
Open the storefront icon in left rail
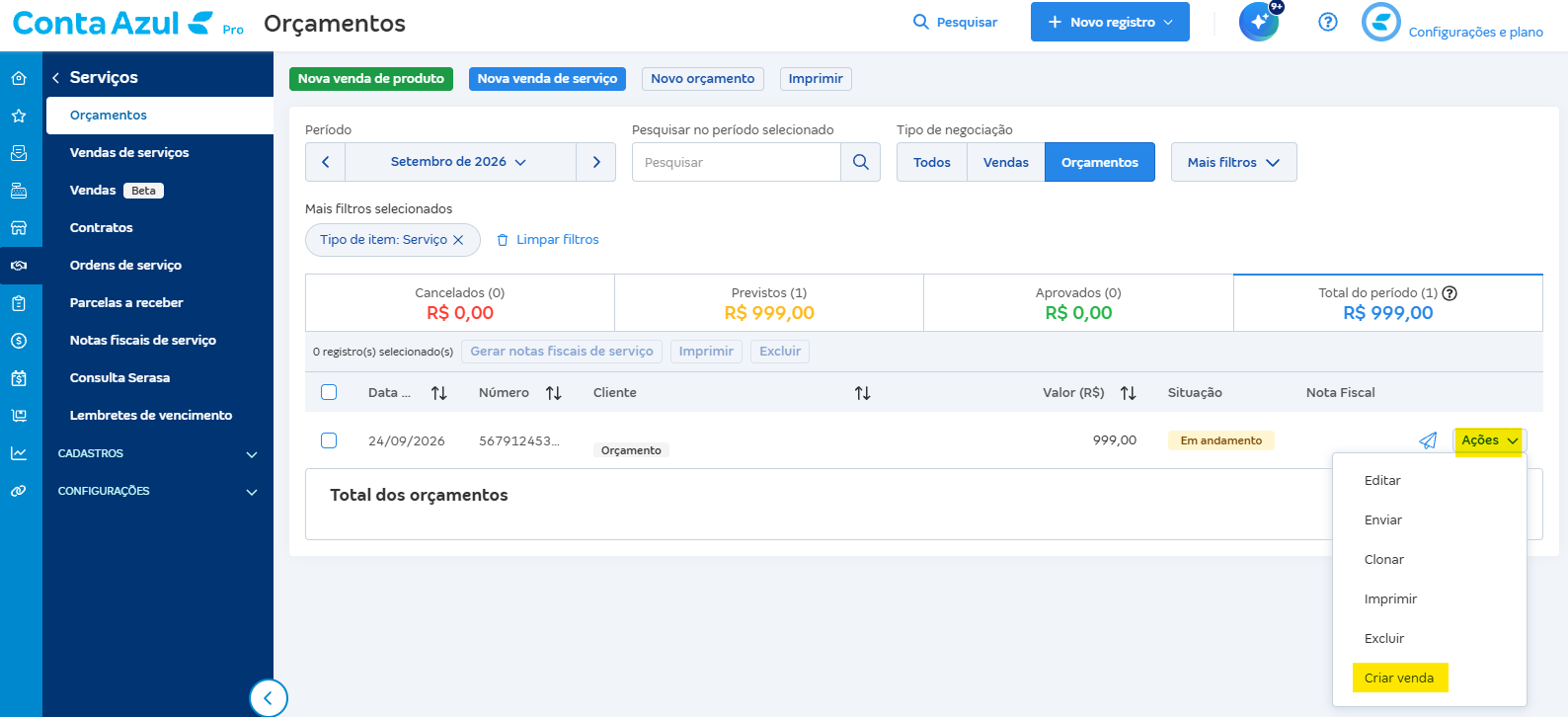(19, 228)
